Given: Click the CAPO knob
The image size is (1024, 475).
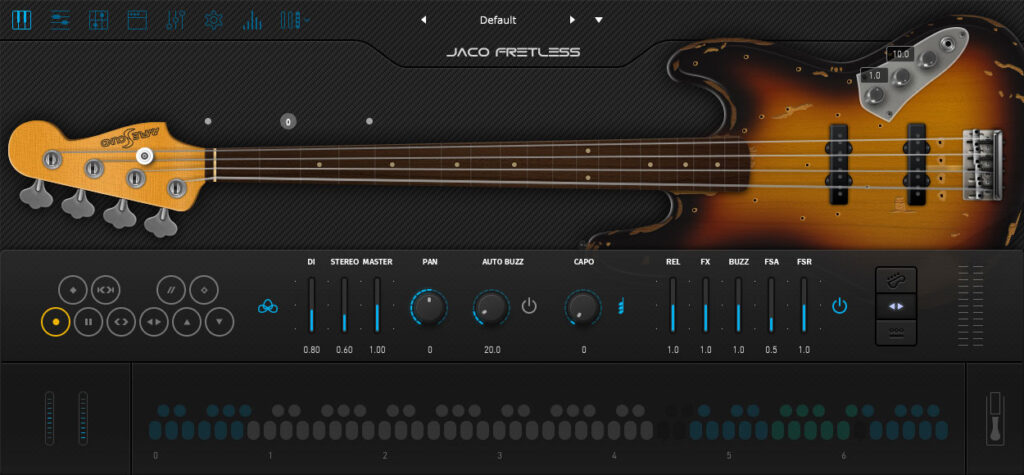Looking at the screenshot, I should pyautogui.click(x=583, y=308).
